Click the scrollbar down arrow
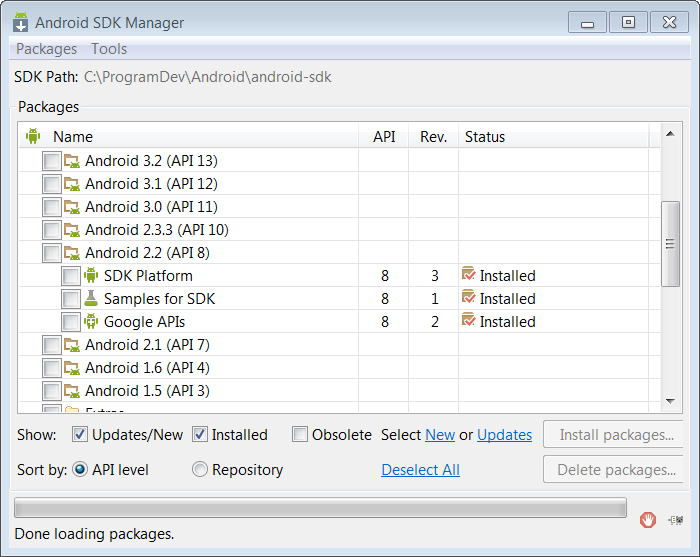Image resolution: width=700 pixels, height=557 pixels. tap(670, 401)
